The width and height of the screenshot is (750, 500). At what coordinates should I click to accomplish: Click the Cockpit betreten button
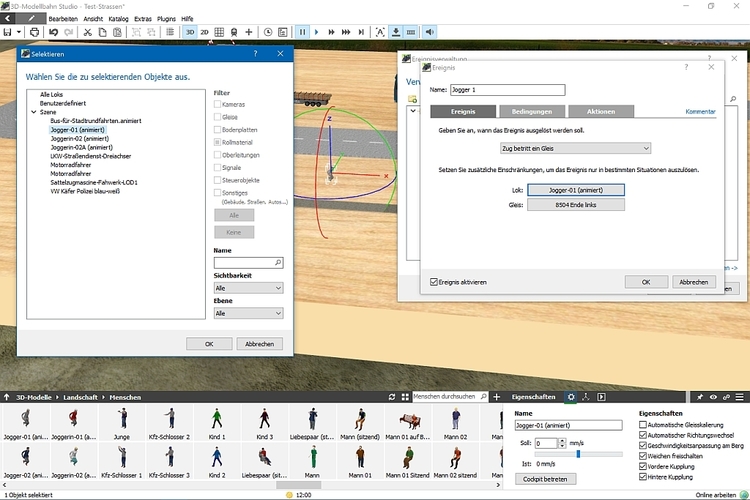[544, 479]
